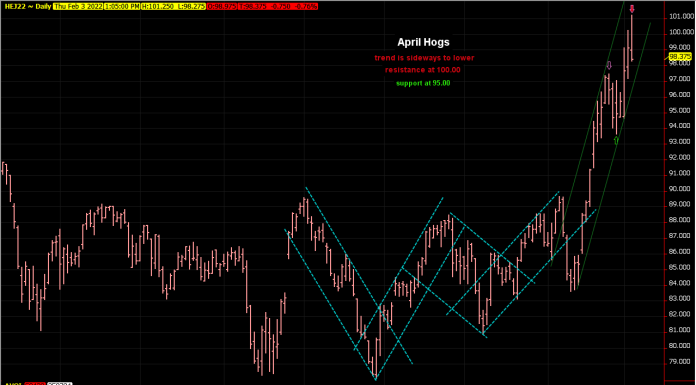Click the red down-arrow signal marker at the chart top

click(x=632, y=8)
